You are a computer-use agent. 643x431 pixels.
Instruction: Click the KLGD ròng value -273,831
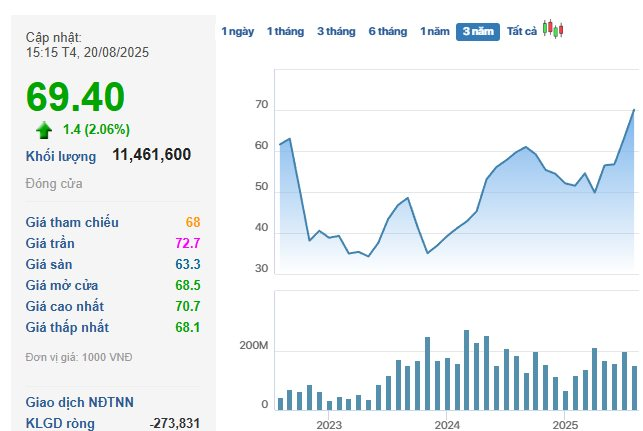pyautogui.click(x=175, y=423)
